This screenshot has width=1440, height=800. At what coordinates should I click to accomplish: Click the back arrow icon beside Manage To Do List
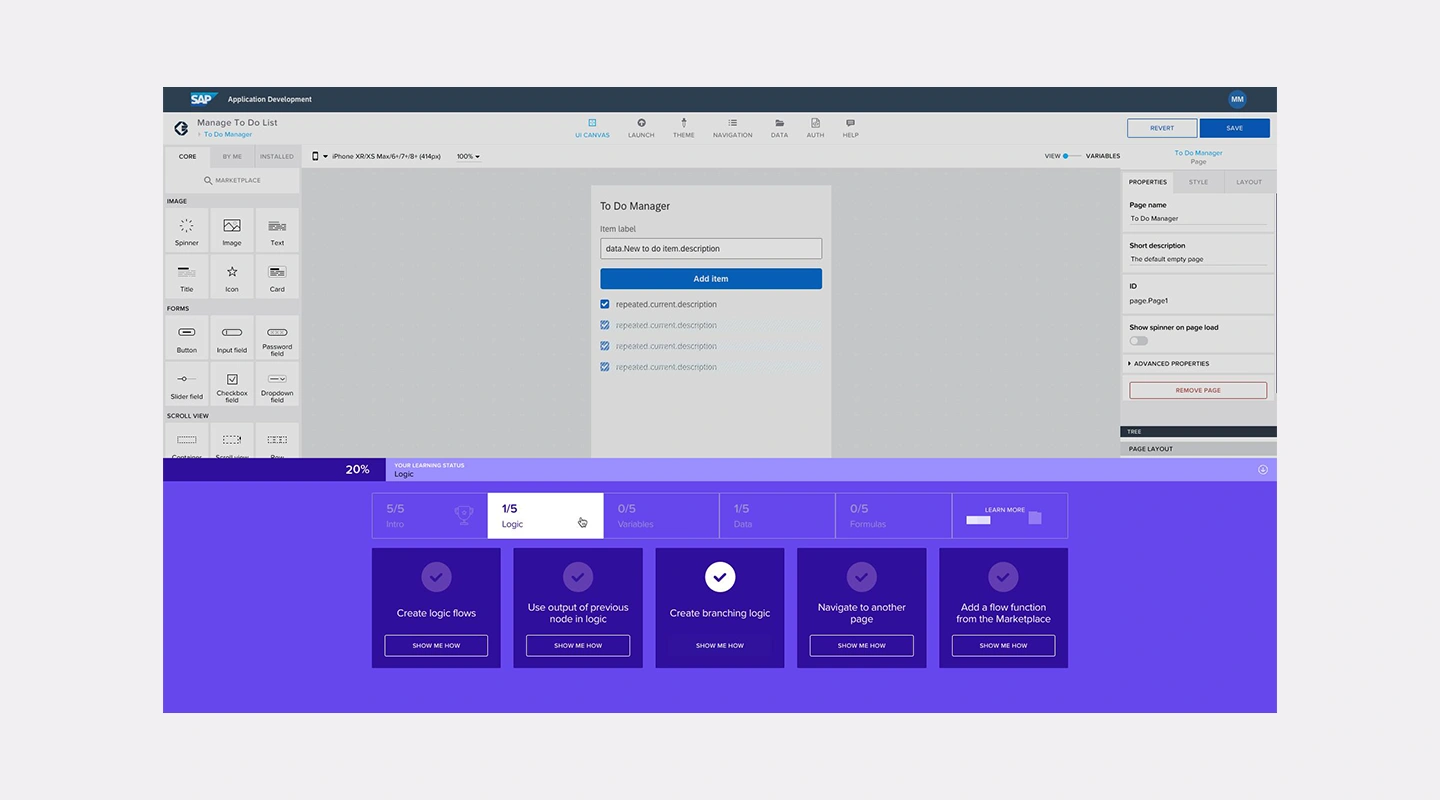tap(181, 128)
